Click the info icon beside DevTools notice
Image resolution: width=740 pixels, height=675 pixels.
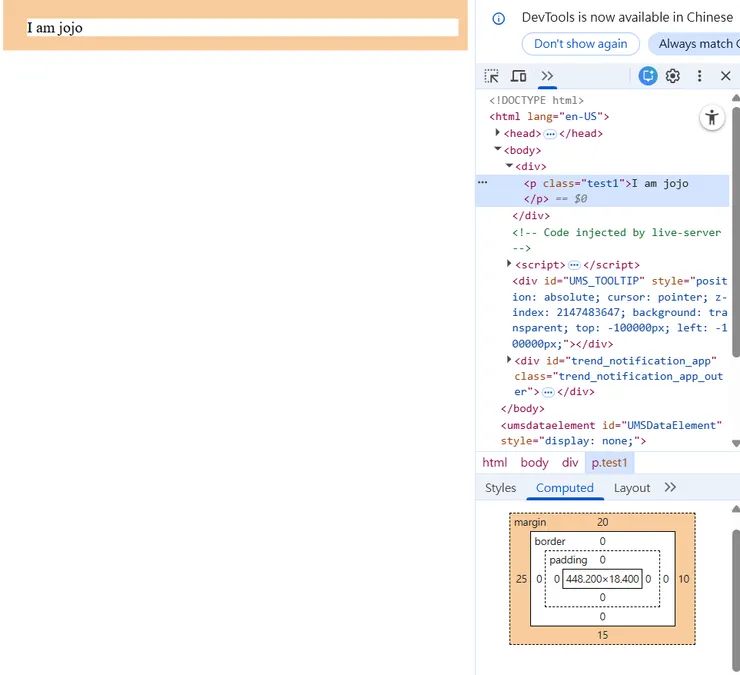(x=499, y=18)
